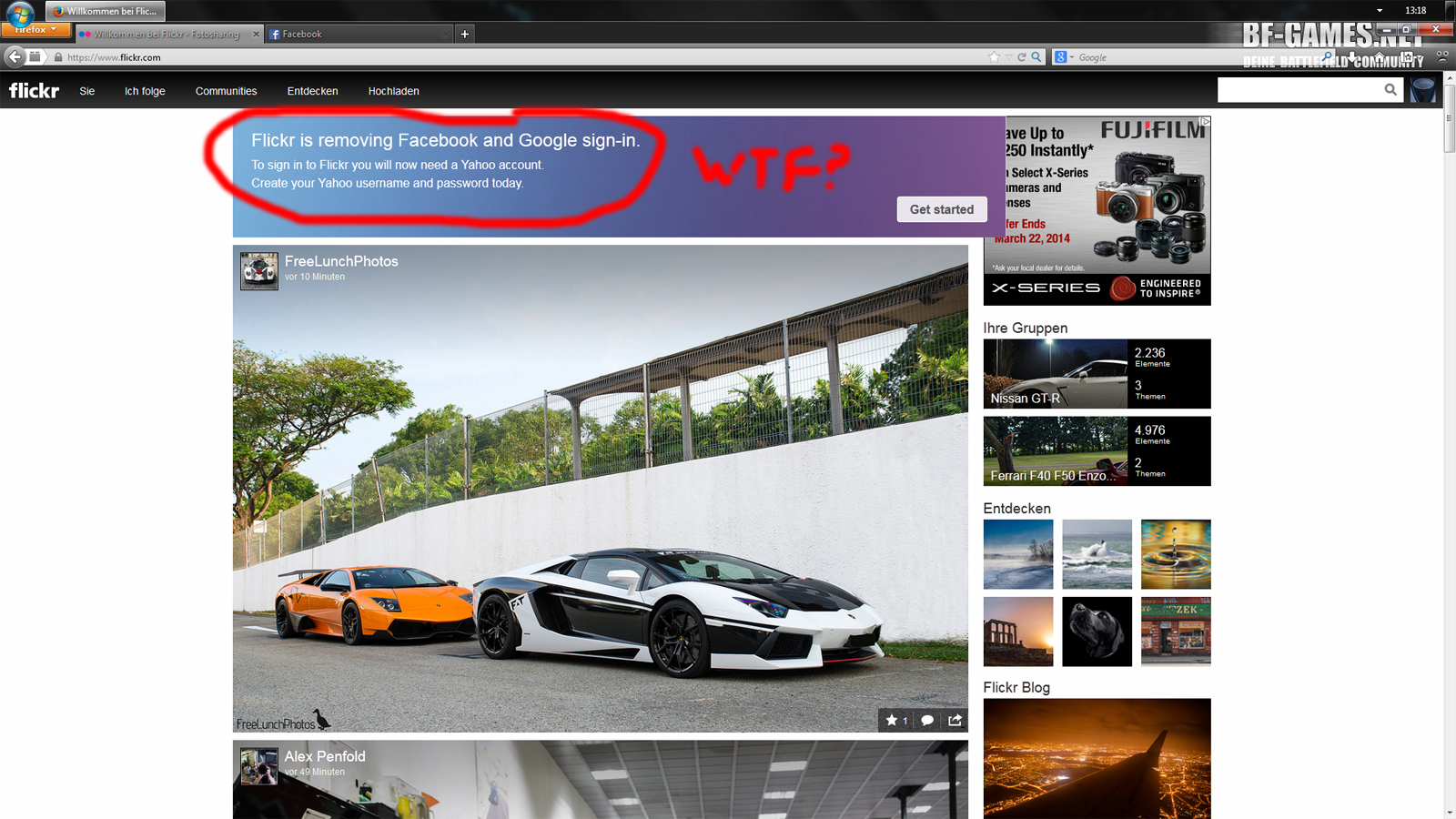Open the orange Firefox menu button
The width and height of the screenshot is (1456, 819).
point(35,30)
